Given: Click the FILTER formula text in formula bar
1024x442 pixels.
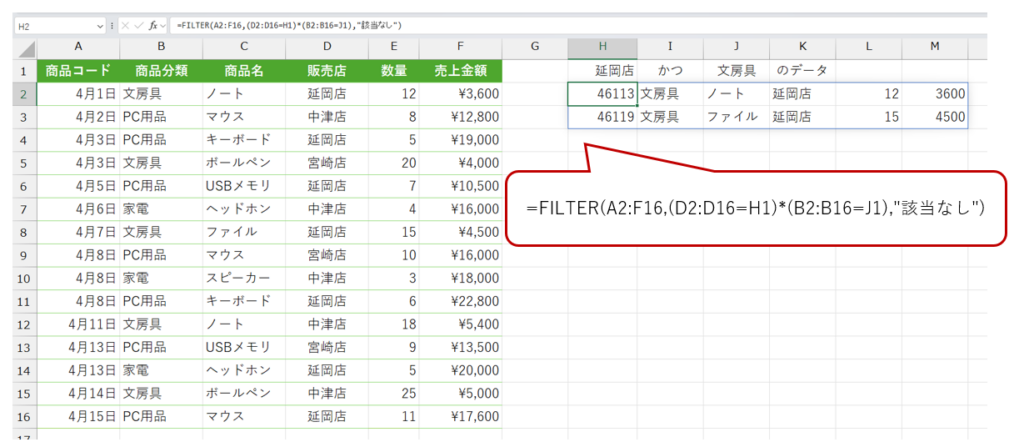Looking at the screenshot, I should point(288,25).
